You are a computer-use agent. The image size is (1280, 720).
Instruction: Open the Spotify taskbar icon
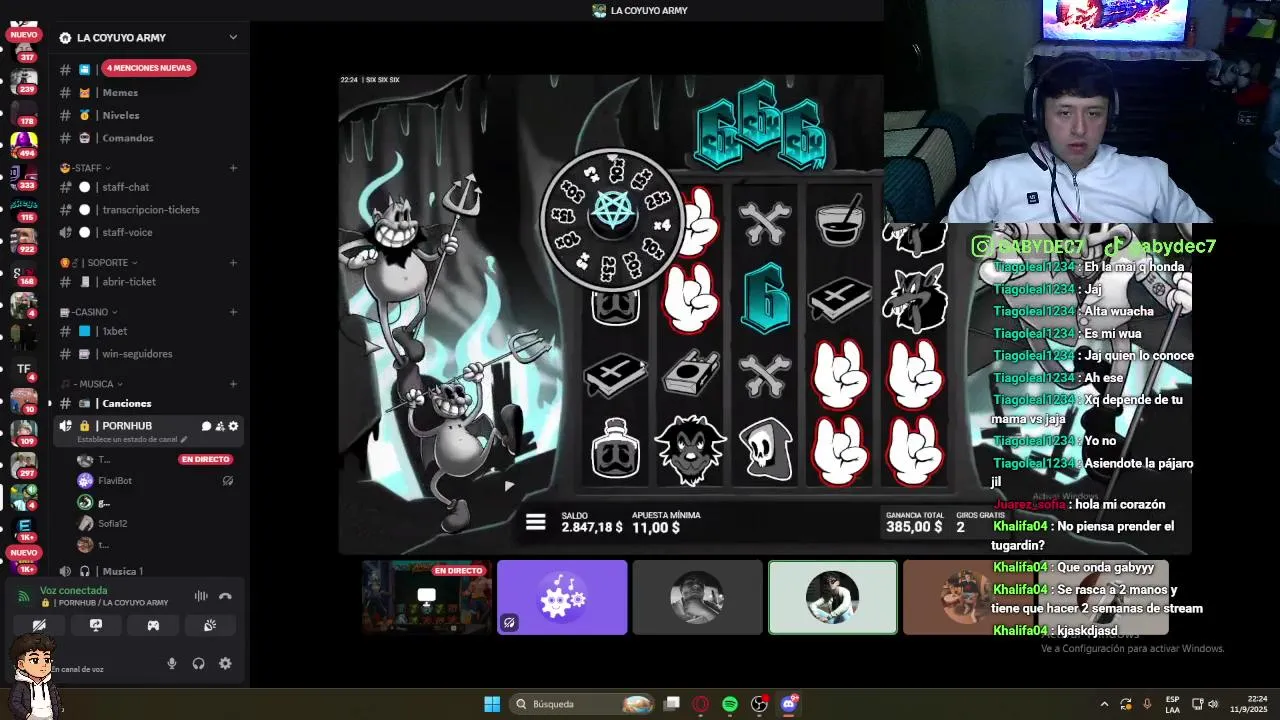pos(730,704)
